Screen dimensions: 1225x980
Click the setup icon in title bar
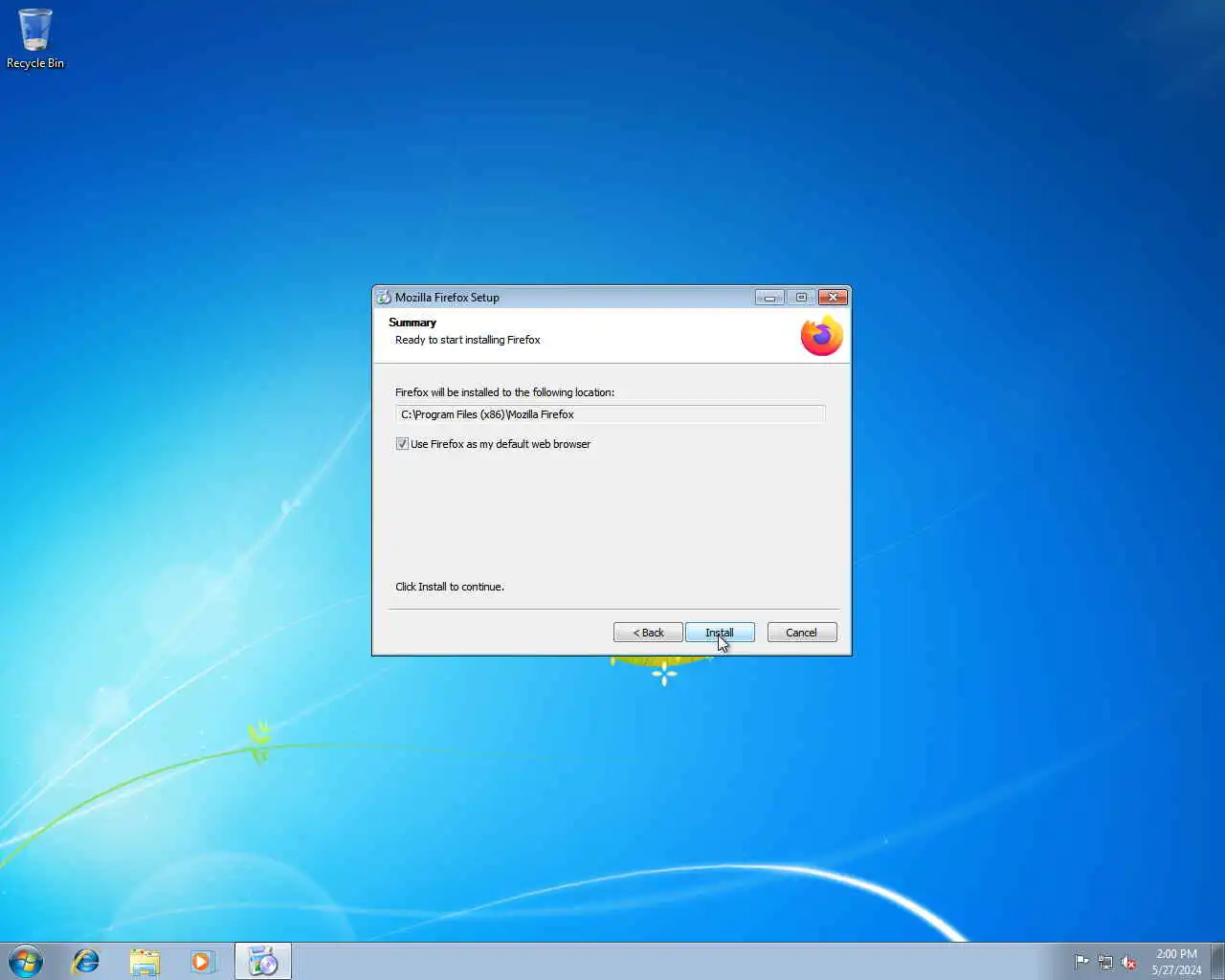tap(384, 298)
